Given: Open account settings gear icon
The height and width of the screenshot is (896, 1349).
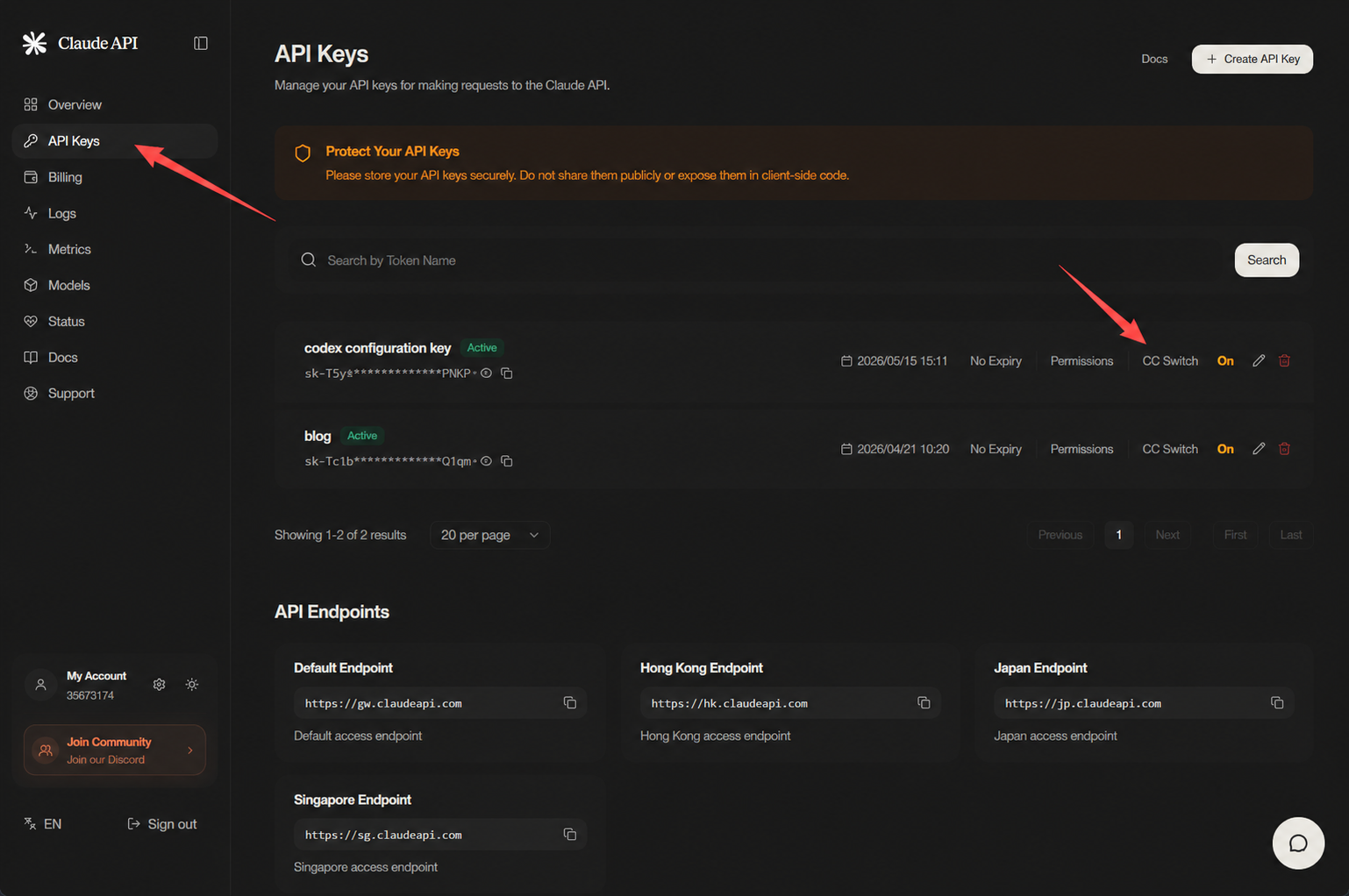Looking at the screenshot, I should click(159, 685).
